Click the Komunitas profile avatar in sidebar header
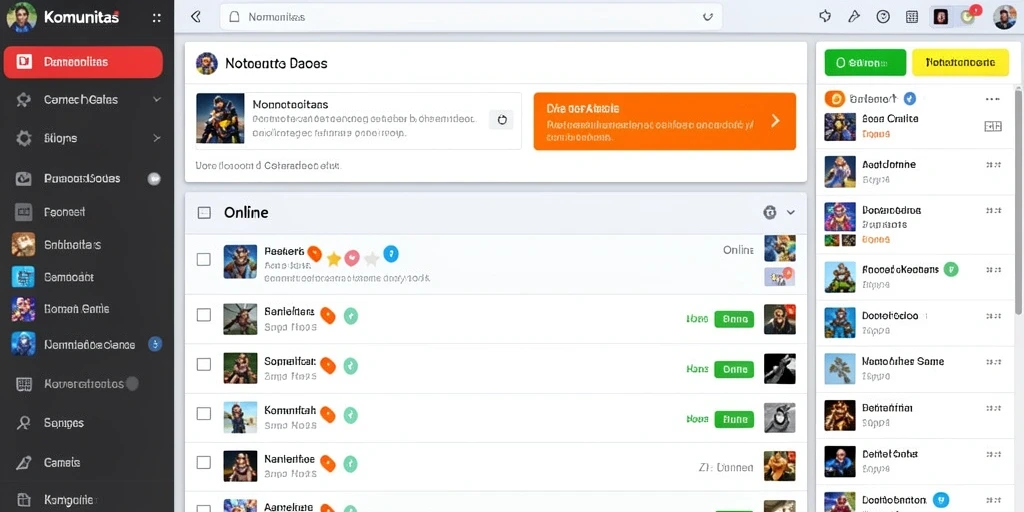1024x512 pixels. coord(21,17)
